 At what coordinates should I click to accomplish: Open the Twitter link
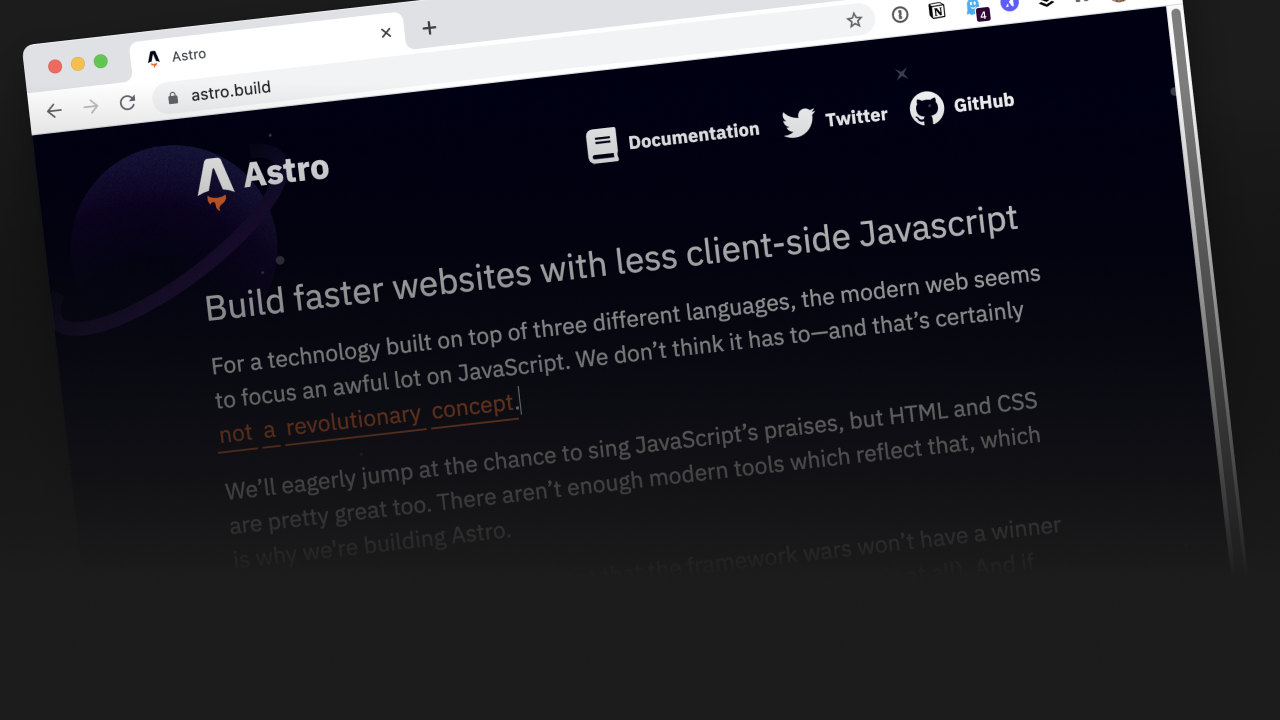pos(835,120)
